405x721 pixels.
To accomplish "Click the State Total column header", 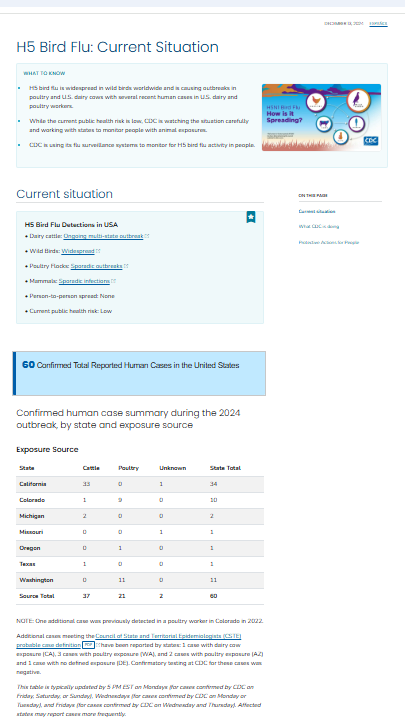I will 225,468.
